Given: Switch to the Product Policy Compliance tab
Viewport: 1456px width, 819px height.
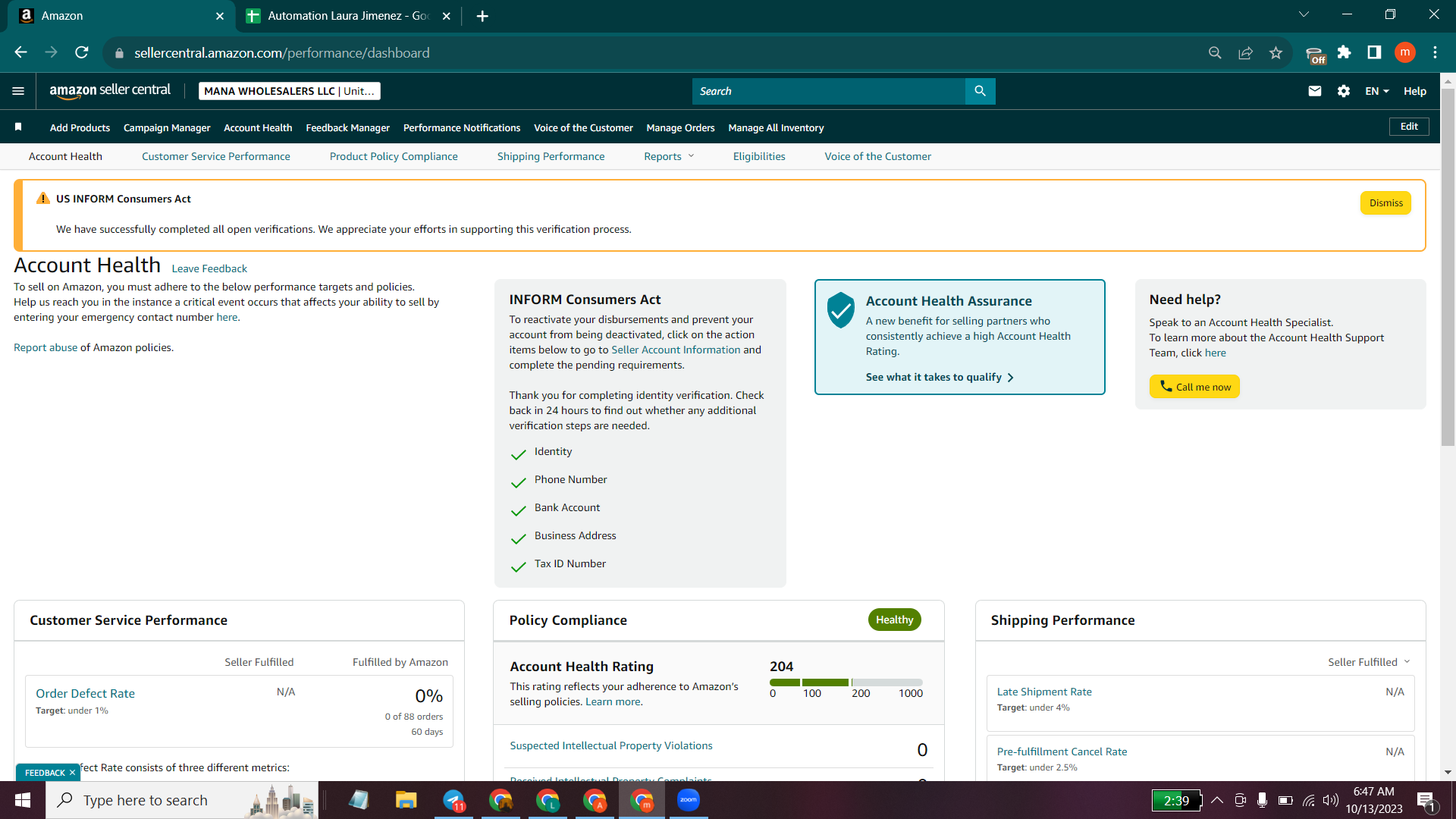Looking at the screenshot, I should tap(394, 156).
